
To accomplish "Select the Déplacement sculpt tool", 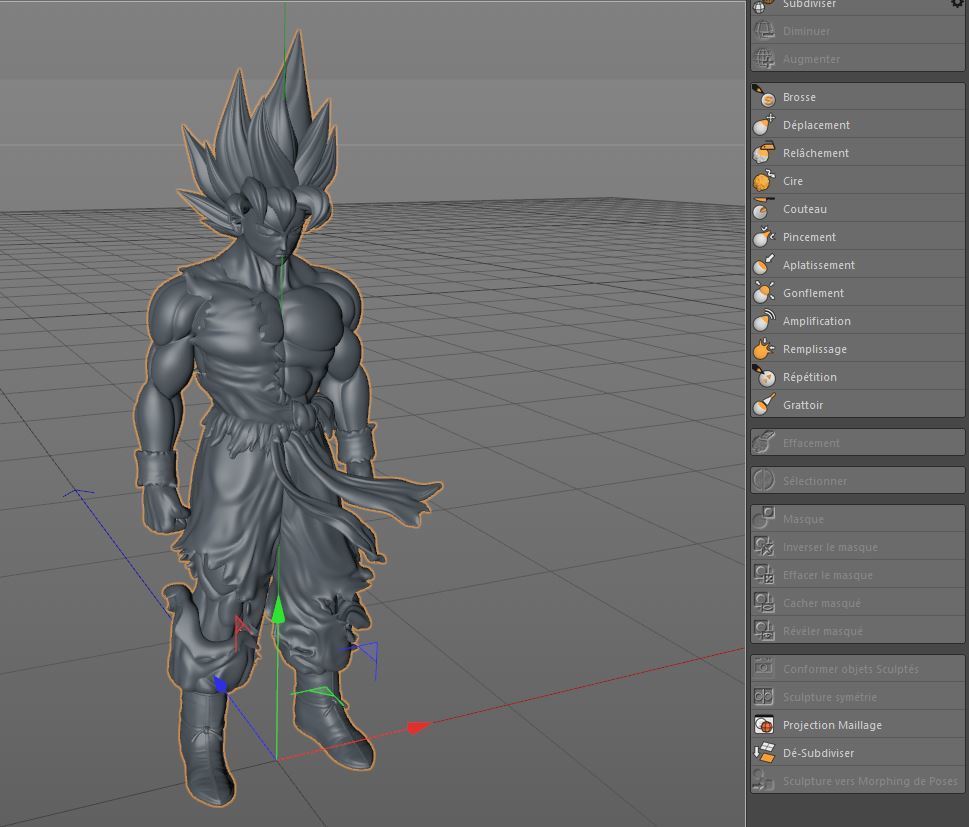I will coord(857,125).
